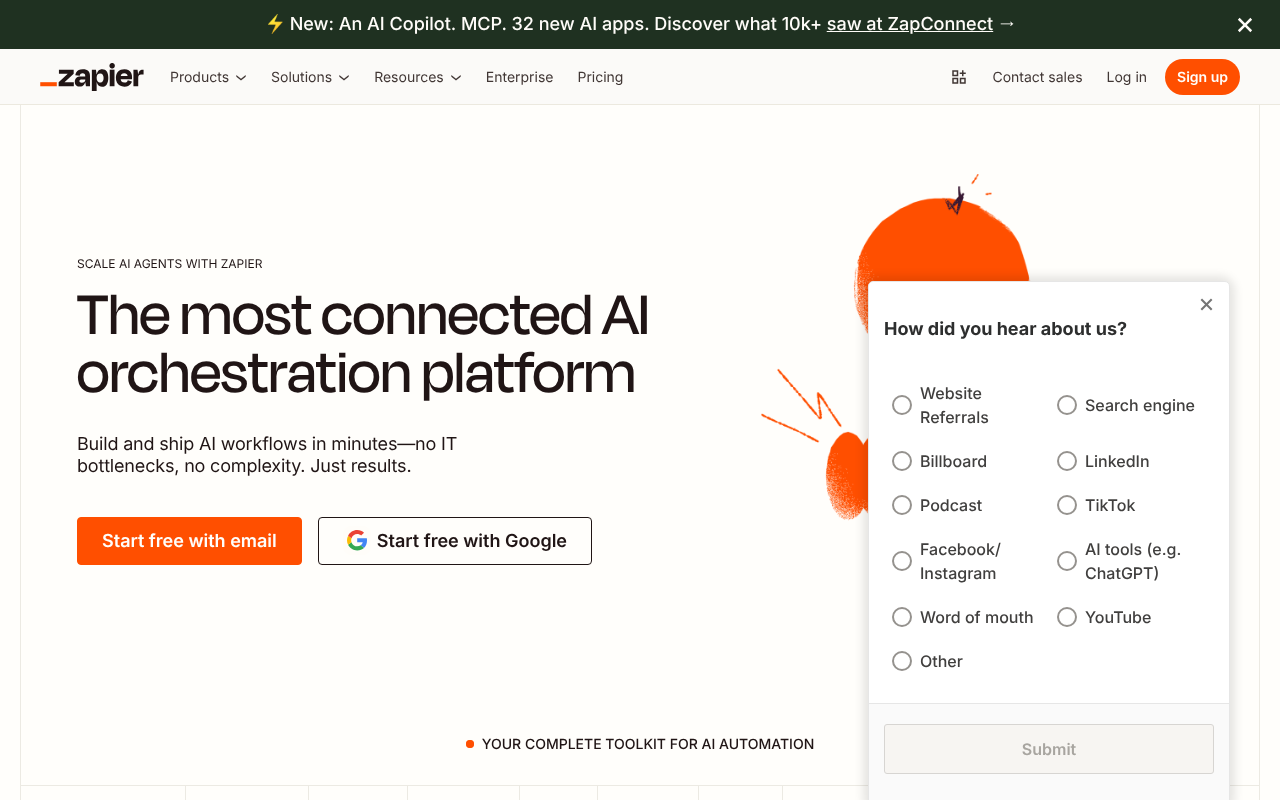The image size is (1280, 800).
Task: Expand the Resources dropdown
Action: coord(417,77)
